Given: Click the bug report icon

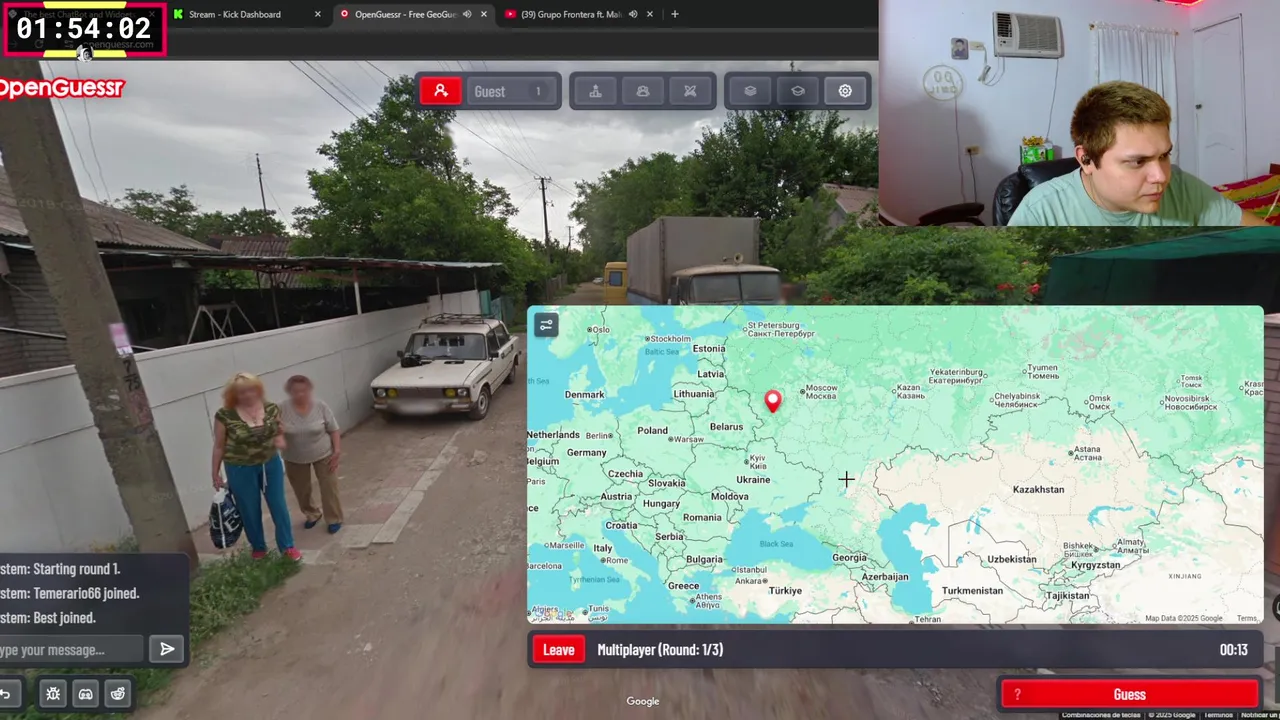Looking at the screenshot, I should click(53, 693).
